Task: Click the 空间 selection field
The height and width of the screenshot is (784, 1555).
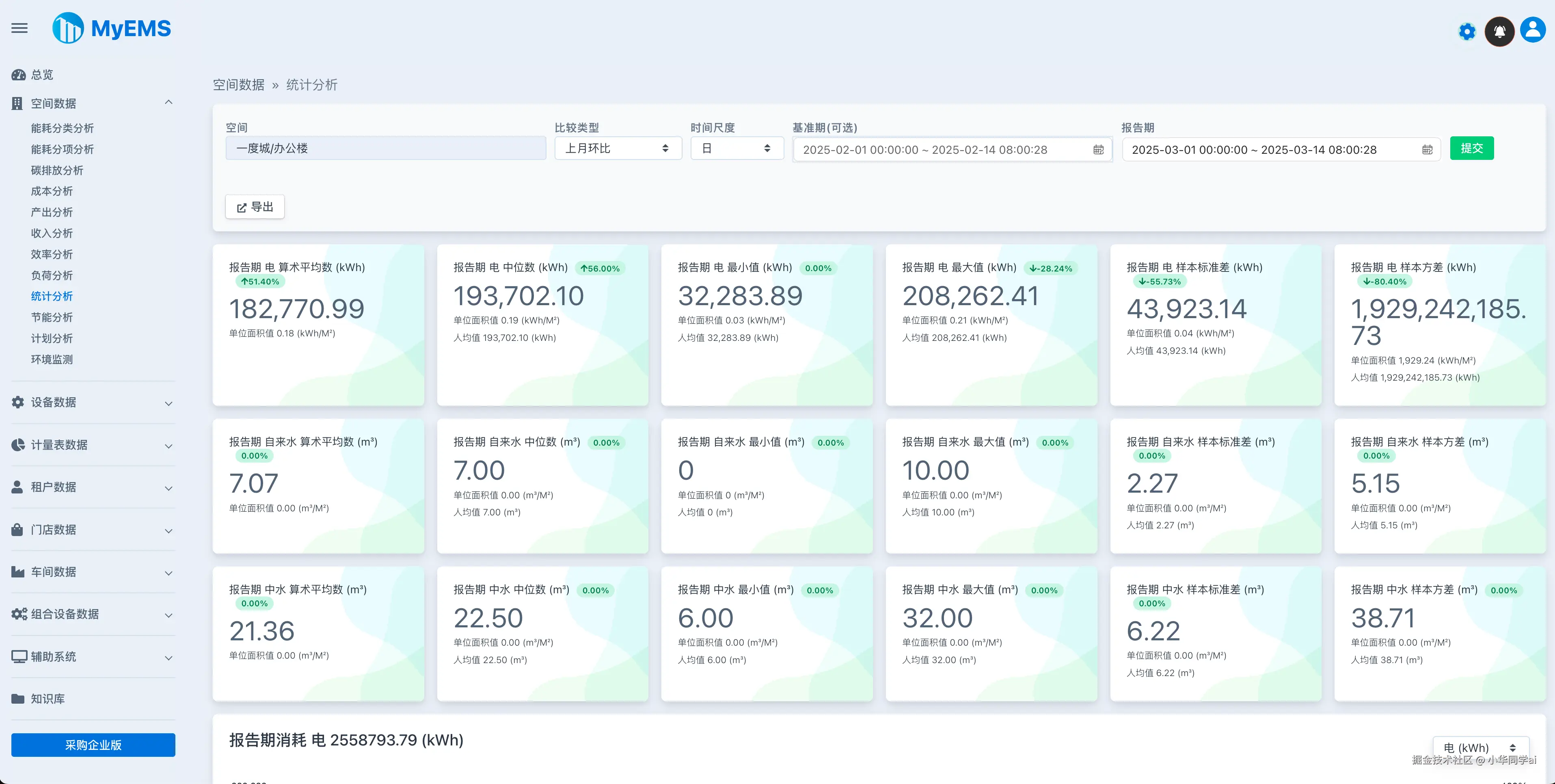Action: pos(385,149)
